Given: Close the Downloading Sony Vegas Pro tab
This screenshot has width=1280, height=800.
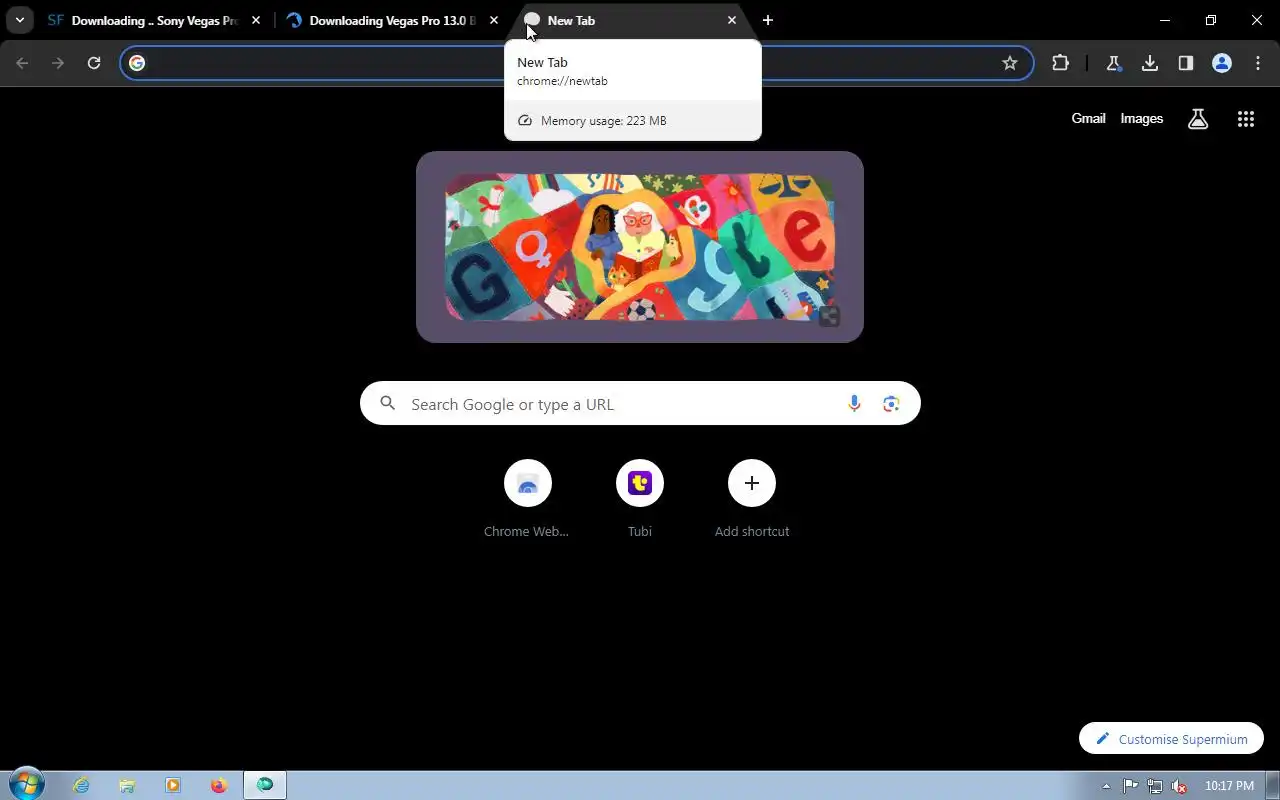Looking at the screenshot, I should [x=255, y=20].
